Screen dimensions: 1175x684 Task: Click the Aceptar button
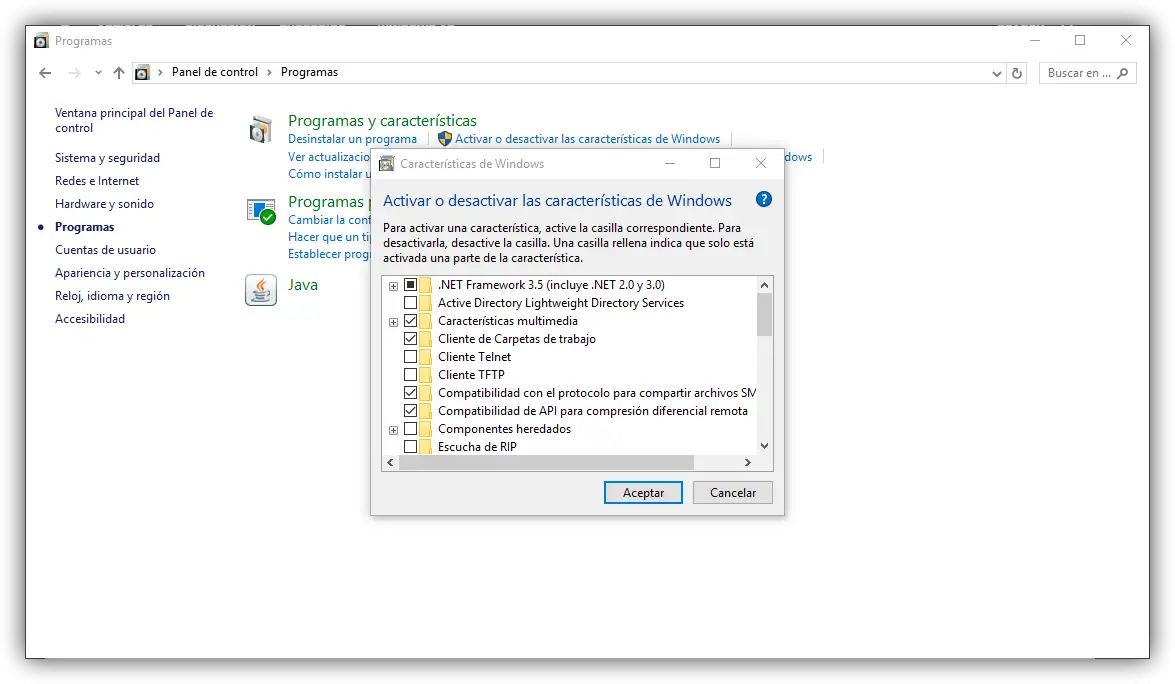click(643, 493)
